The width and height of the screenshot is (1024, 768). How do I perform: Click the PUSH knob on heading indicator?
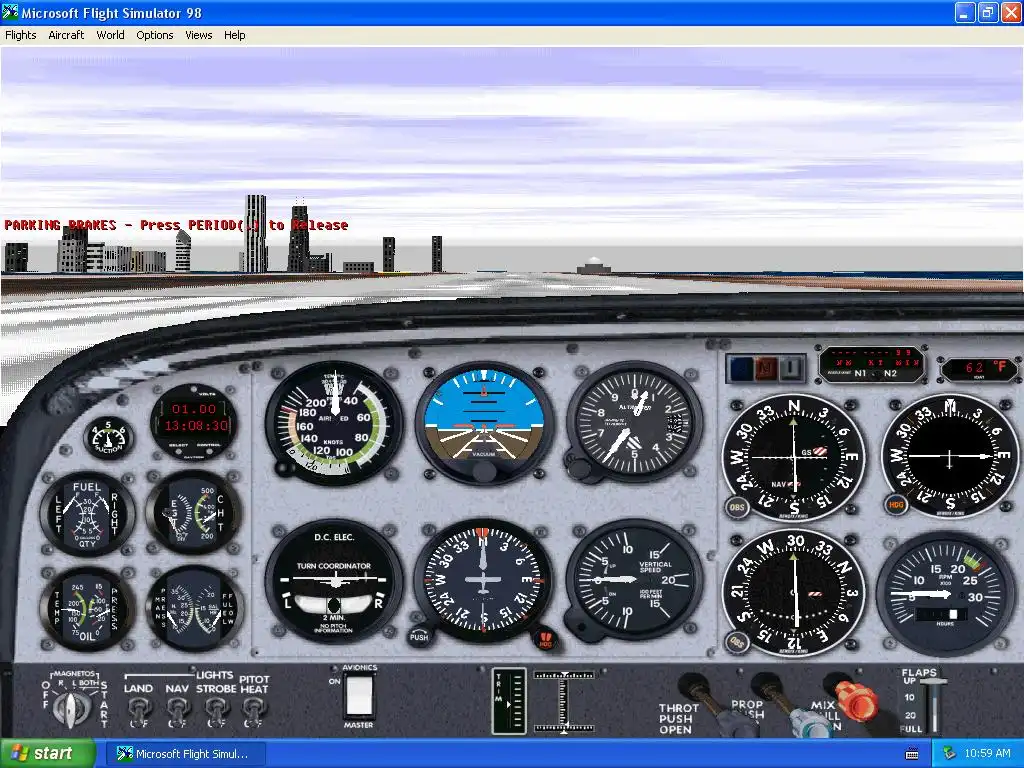[x=419, y=635]
